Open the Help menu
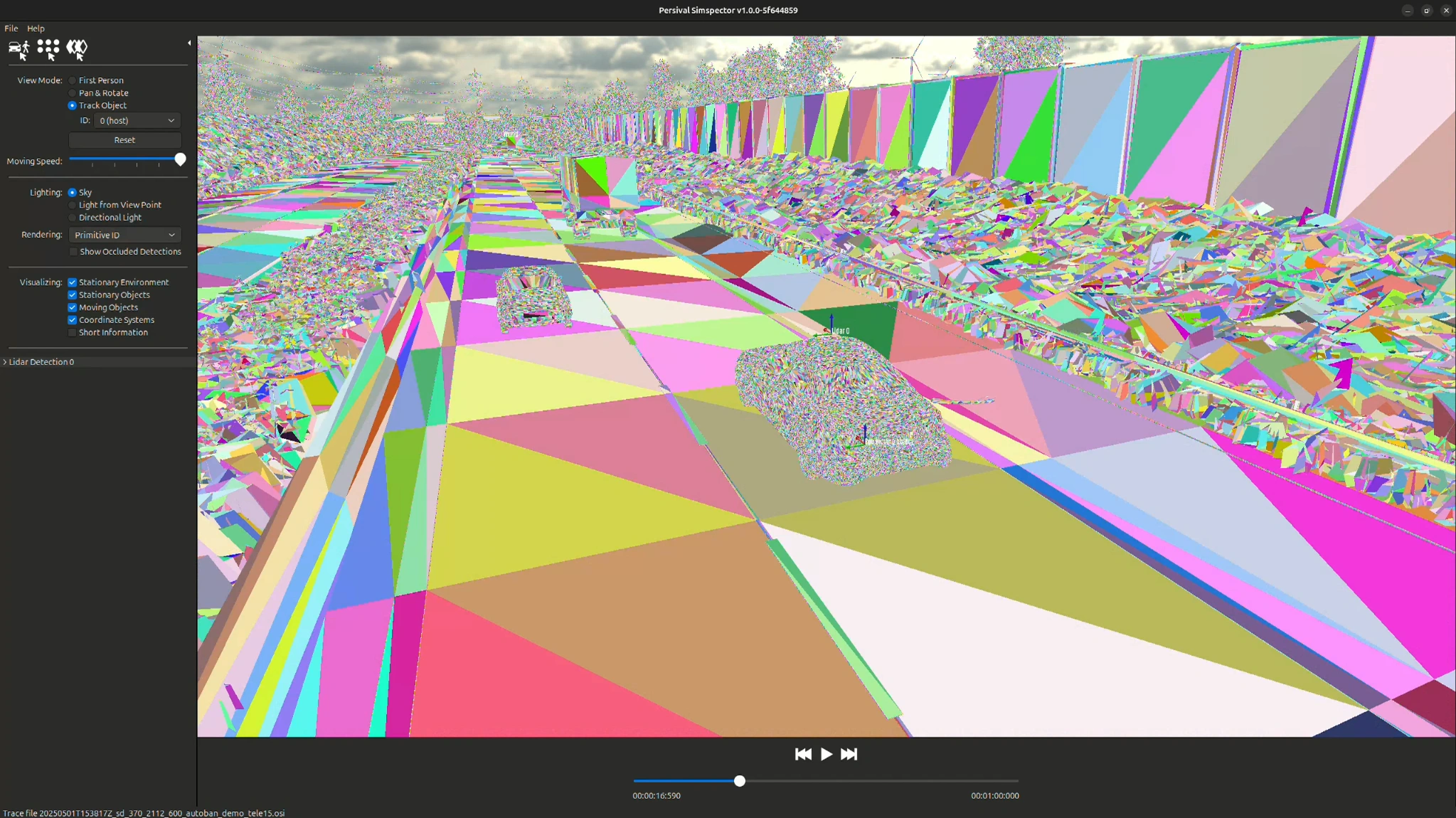 click(x=36, y=28)
